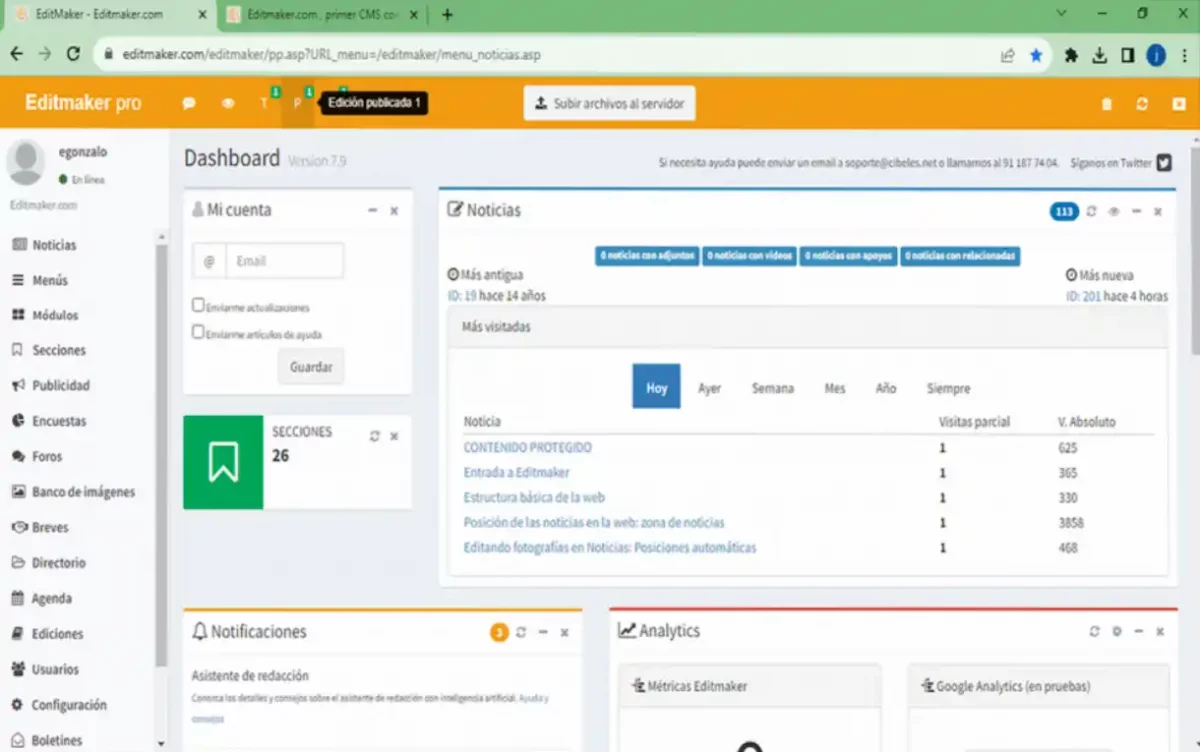Screen dimensions: 1200x752
Task: Click the Twitter icon next to Síganos
Action: 1164,162
